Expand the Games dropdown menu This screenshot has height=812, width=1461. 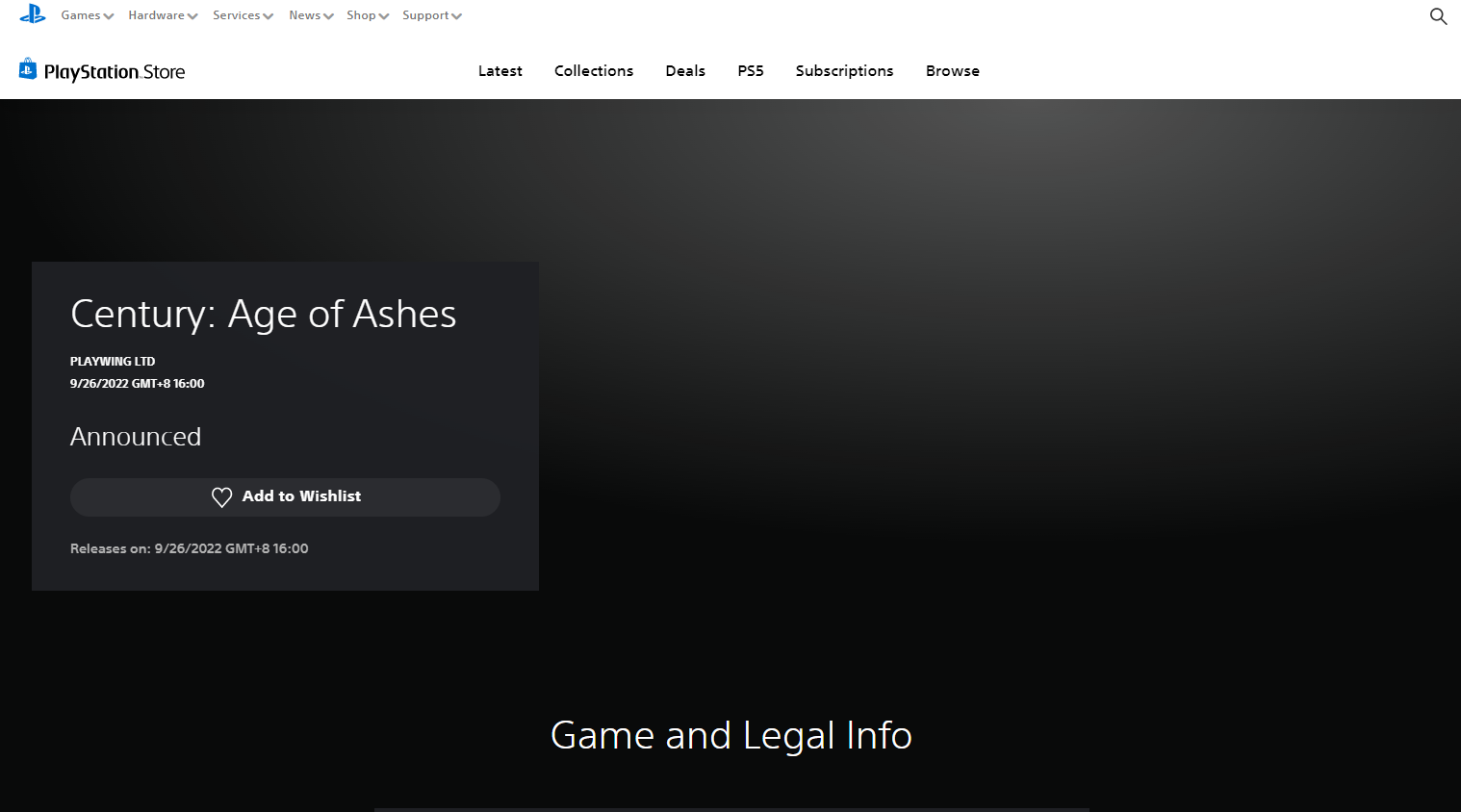click(x=88, y=15)
